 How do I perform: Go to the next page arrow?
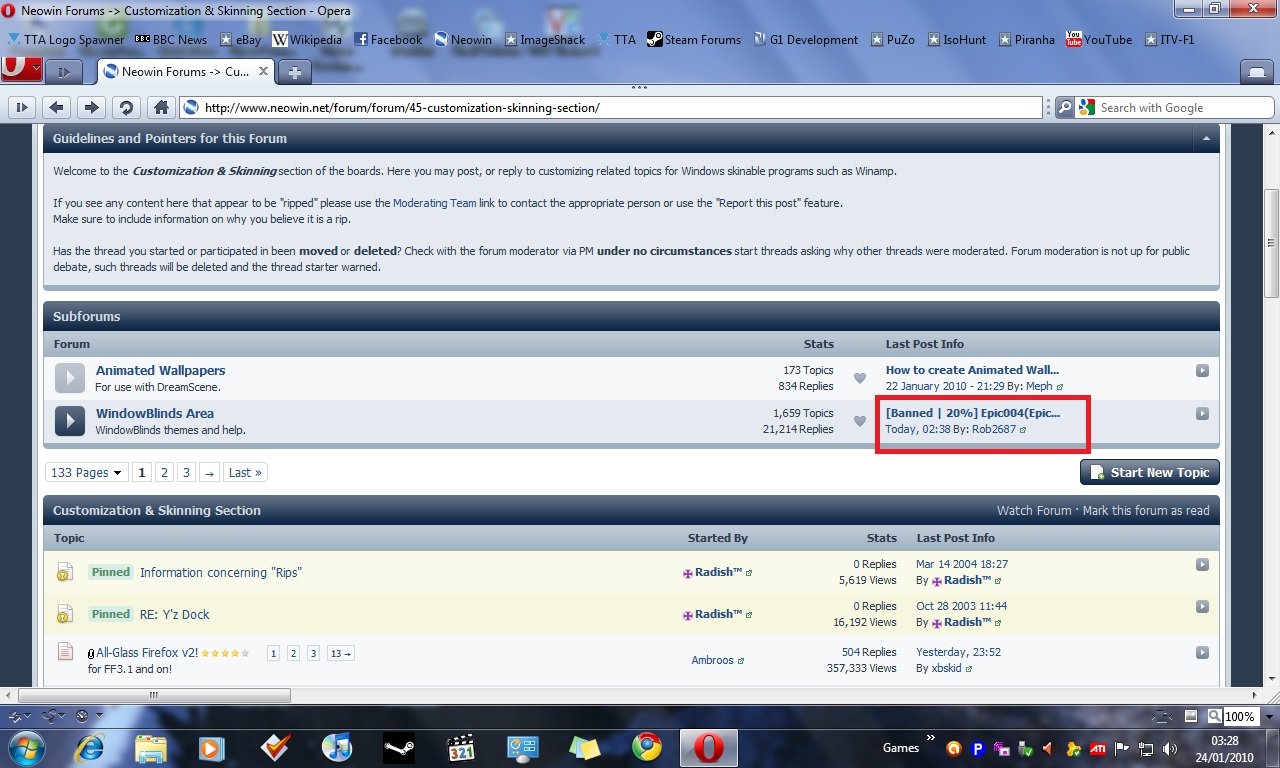click(x=209, y=473)
